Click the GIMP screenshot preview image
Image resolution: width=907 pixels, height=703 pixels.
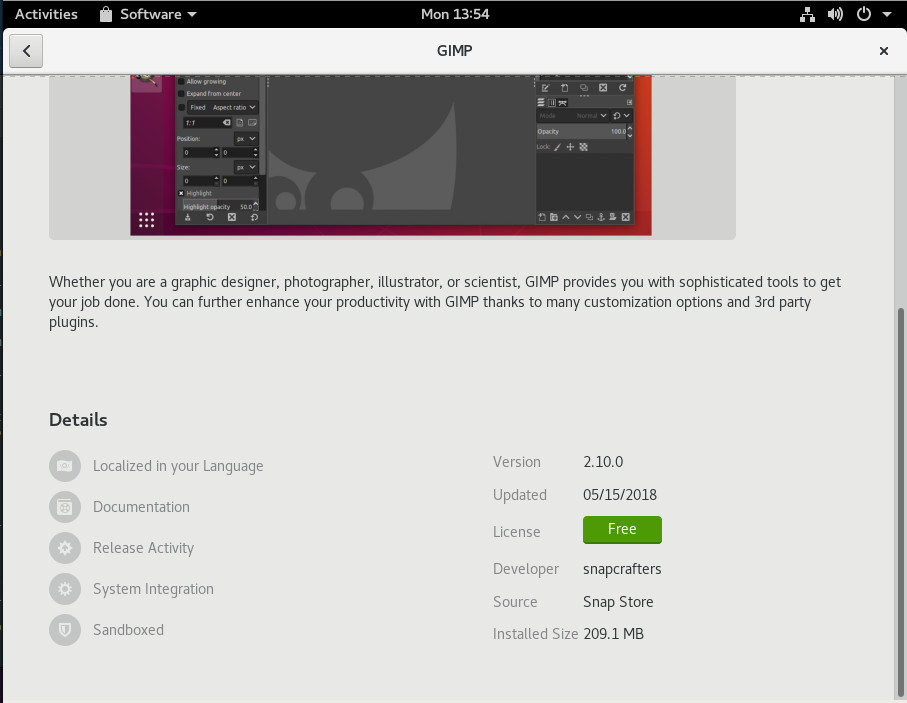[x=391, y=155]
